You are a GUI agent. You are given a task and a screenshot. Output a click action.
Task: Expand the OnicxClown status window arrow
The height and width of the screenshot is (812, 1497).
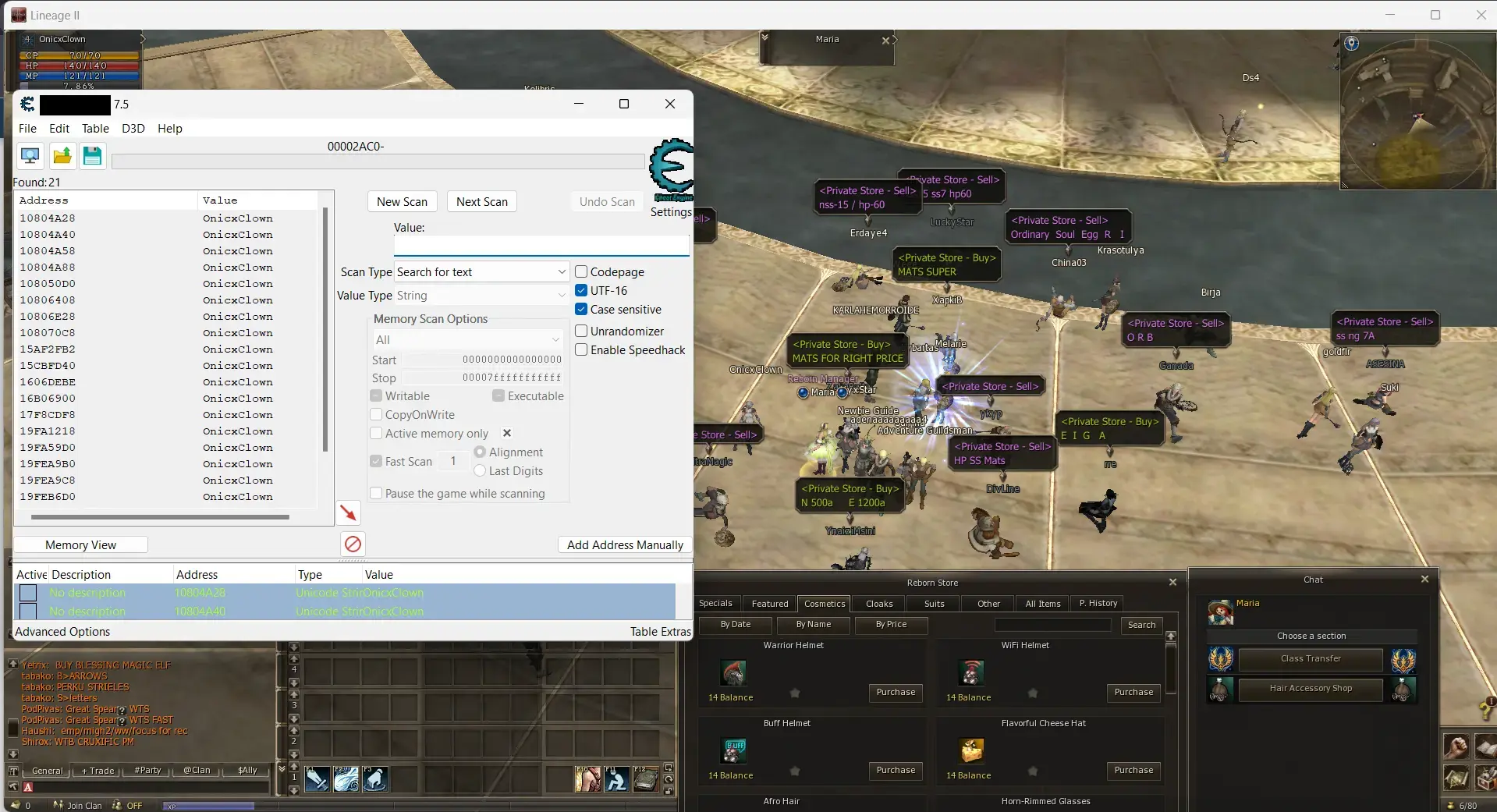pyautogui.click(x=142, y=38)
